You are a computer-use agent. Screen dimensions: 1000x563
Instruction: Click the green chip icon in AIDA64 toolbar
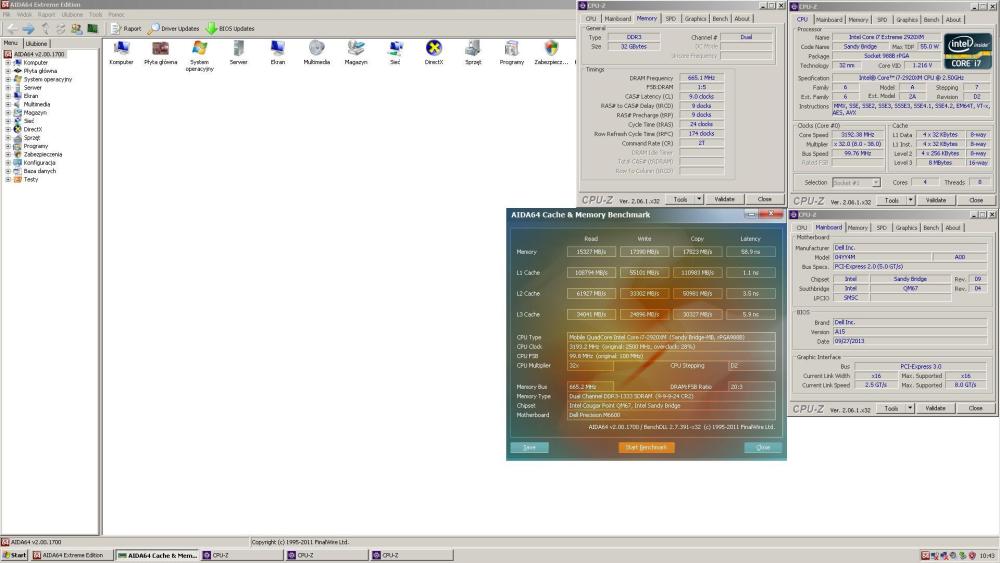tap(92, 29)
